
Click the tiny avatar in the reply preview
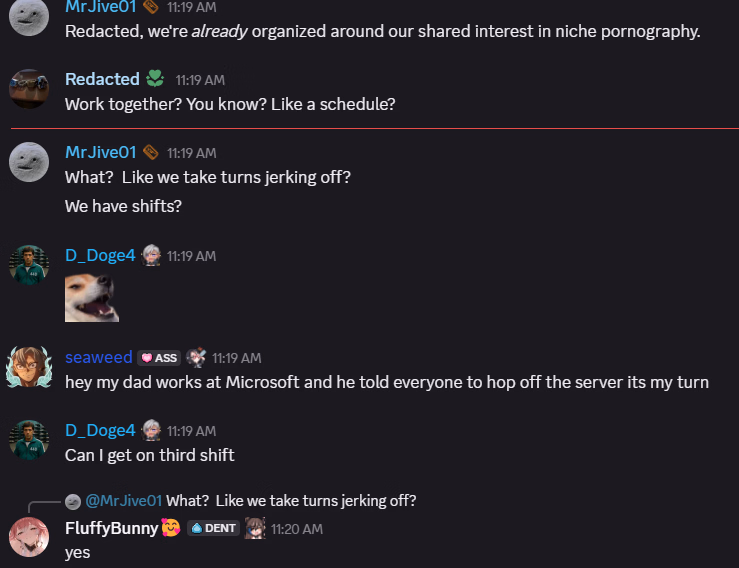(x=72, y=501)
